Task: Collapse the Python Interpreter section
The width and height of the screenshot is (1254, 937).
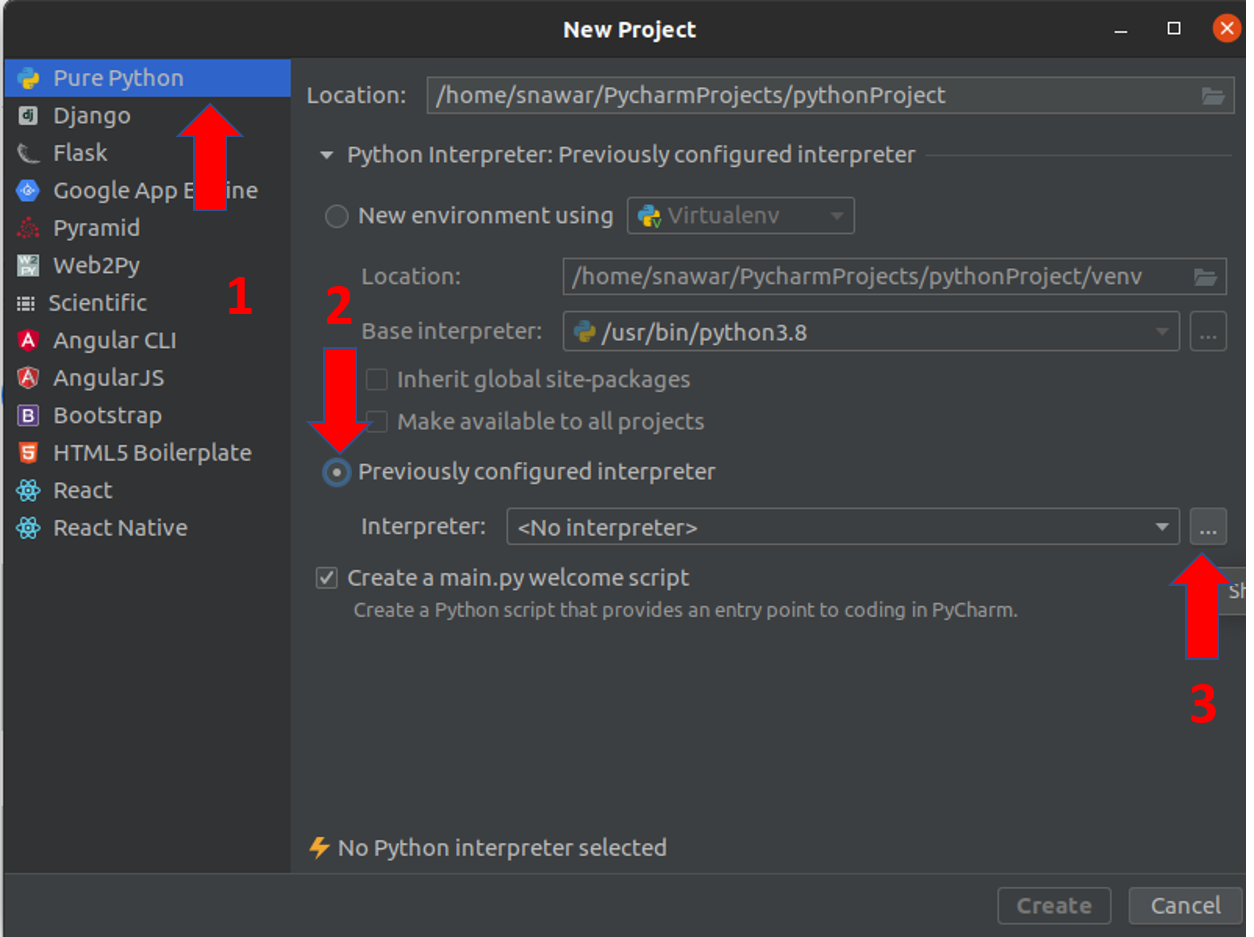Action: pos(326,156)
